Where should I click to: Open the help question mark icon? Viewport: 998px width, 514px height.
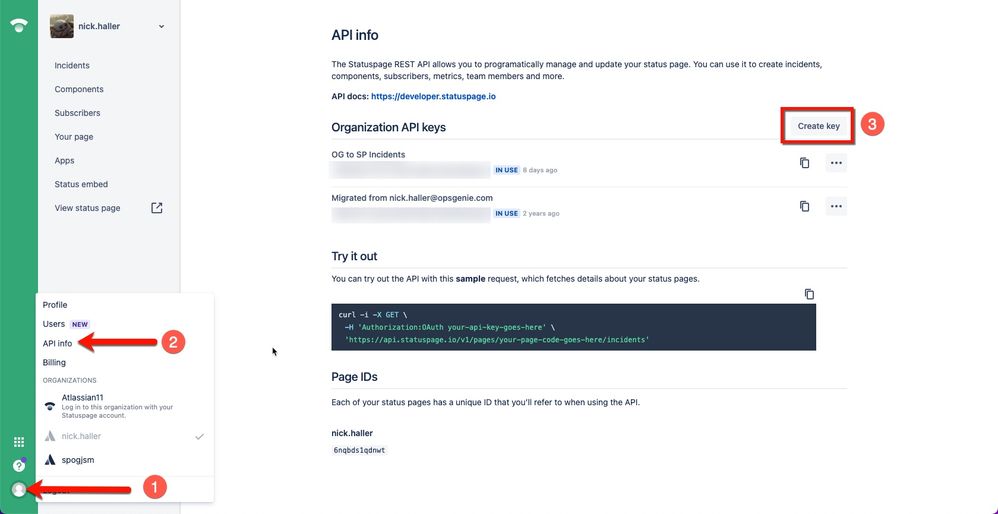[19, 466]
